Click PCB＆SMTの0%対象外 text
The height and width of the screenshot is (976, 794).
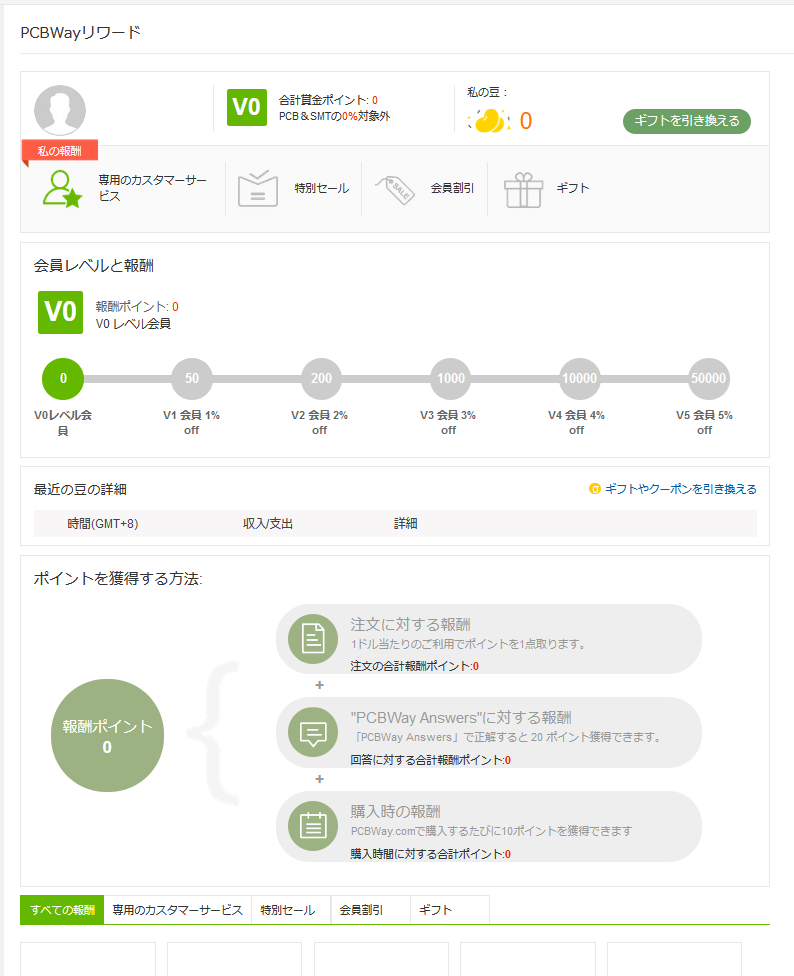point(334,116)
